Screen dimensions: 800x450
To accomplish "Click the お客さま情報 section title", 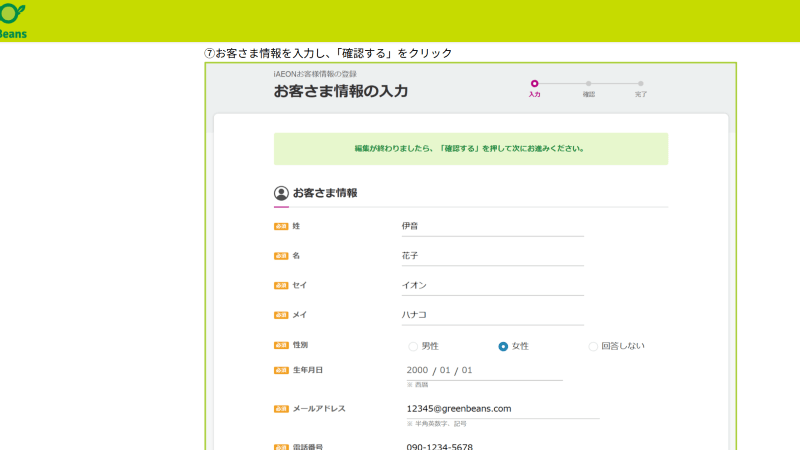I will [x=325, y=193].
